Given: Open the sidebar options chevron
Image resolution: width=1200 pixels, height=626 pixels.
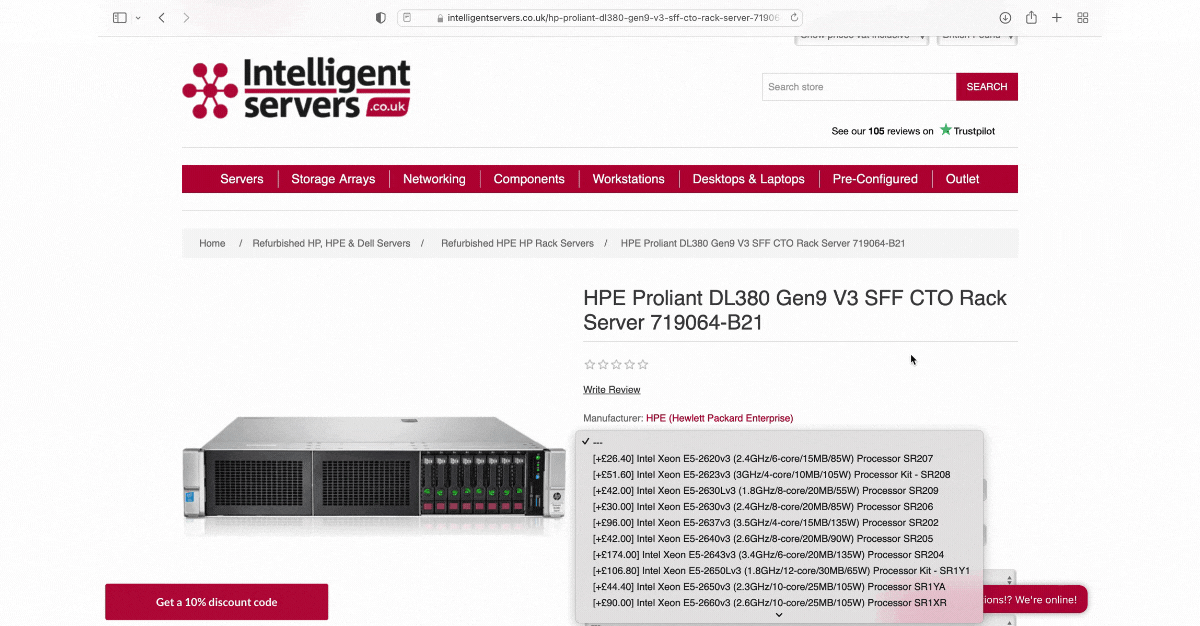Looking at the screenshot, I should click(x=138, y=18).
